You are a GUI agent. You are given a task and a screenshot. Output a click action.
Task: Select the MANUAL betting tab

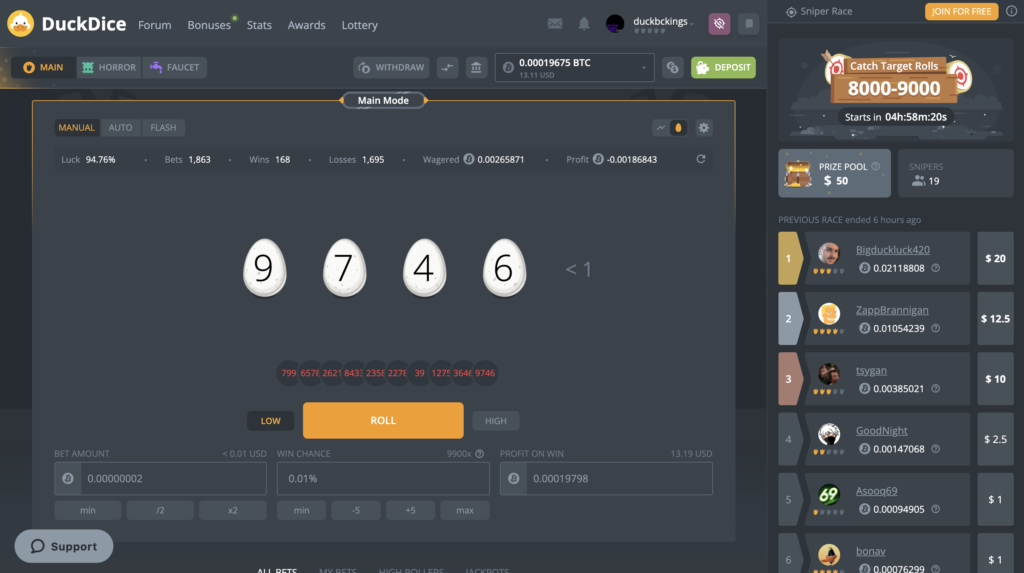76,127
